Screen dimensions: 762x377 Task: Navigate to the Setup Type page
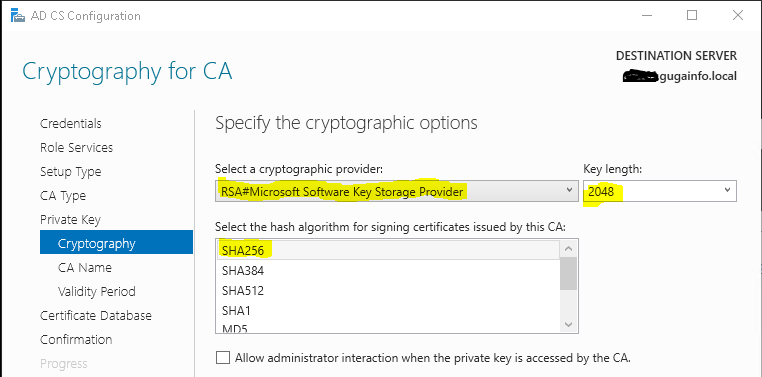tap(70, 172)
